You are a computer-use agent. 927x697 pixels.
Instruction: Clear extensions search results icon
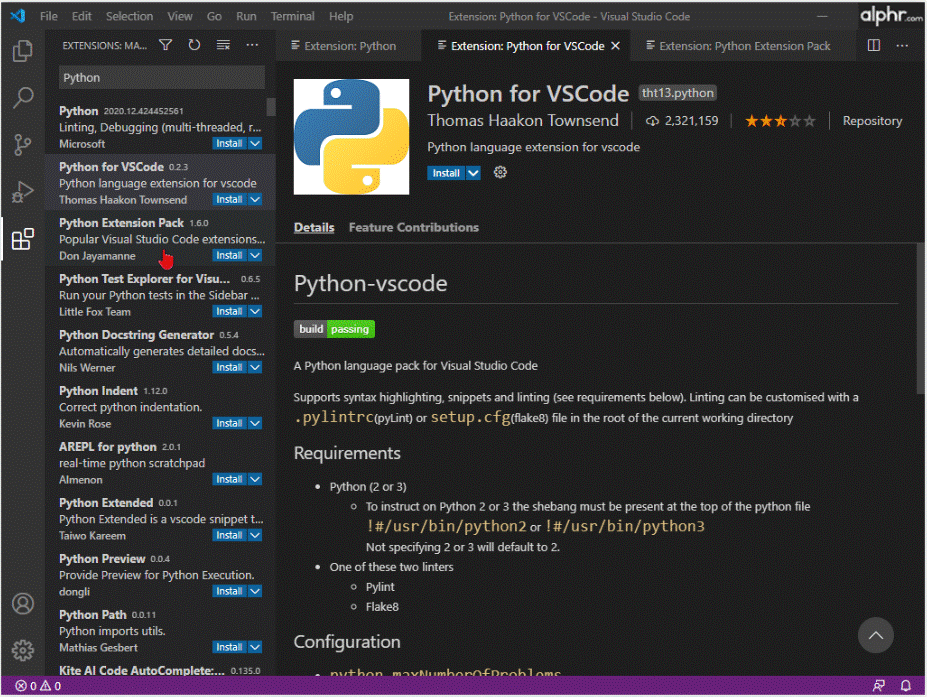coord(223,45)
